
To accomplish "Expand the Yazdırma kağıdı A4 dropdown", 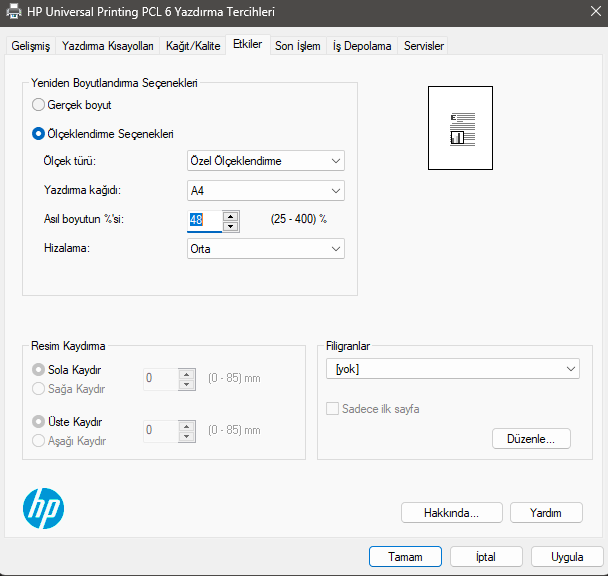I will click(266, 190).
